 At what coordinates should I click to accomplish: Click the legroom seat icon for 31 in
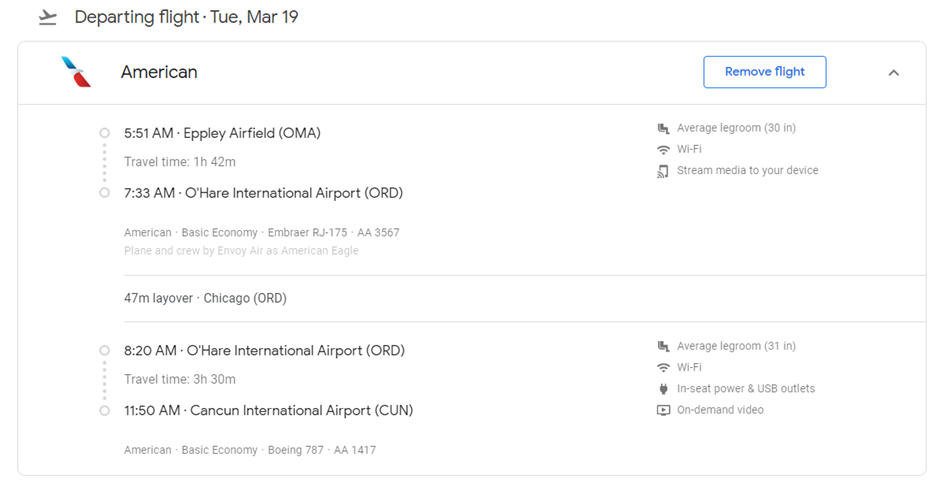662,346
